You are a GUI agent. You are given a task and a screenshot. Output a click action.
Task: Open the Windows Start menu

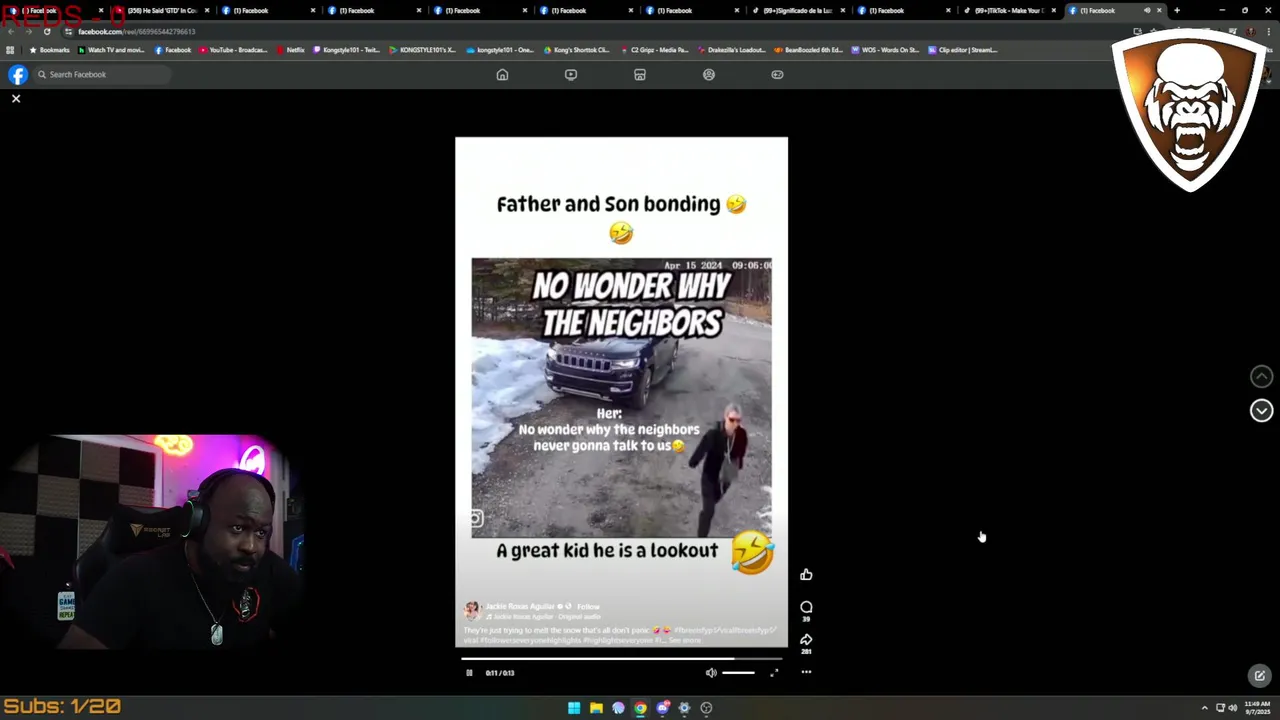pos(574,708)
